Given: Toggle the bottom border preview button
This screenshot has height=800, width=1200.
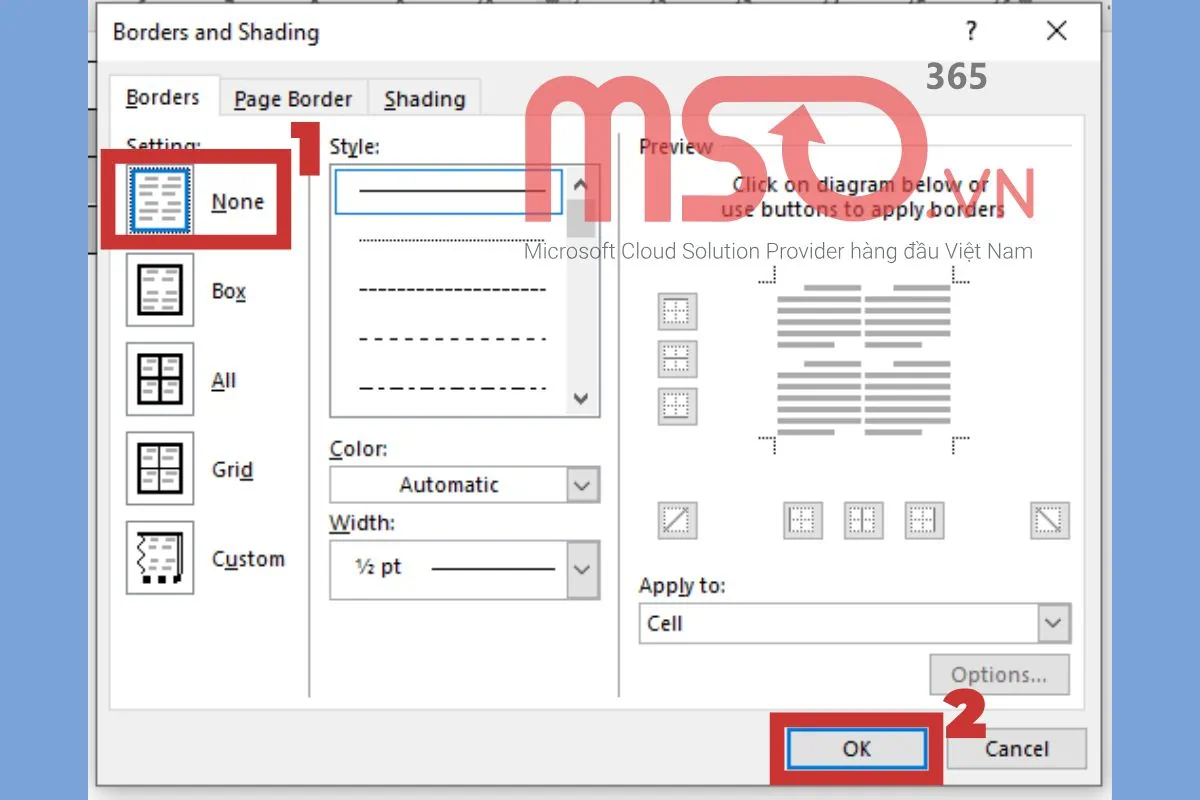Looking at the screenshot, I should coord(678,406).
